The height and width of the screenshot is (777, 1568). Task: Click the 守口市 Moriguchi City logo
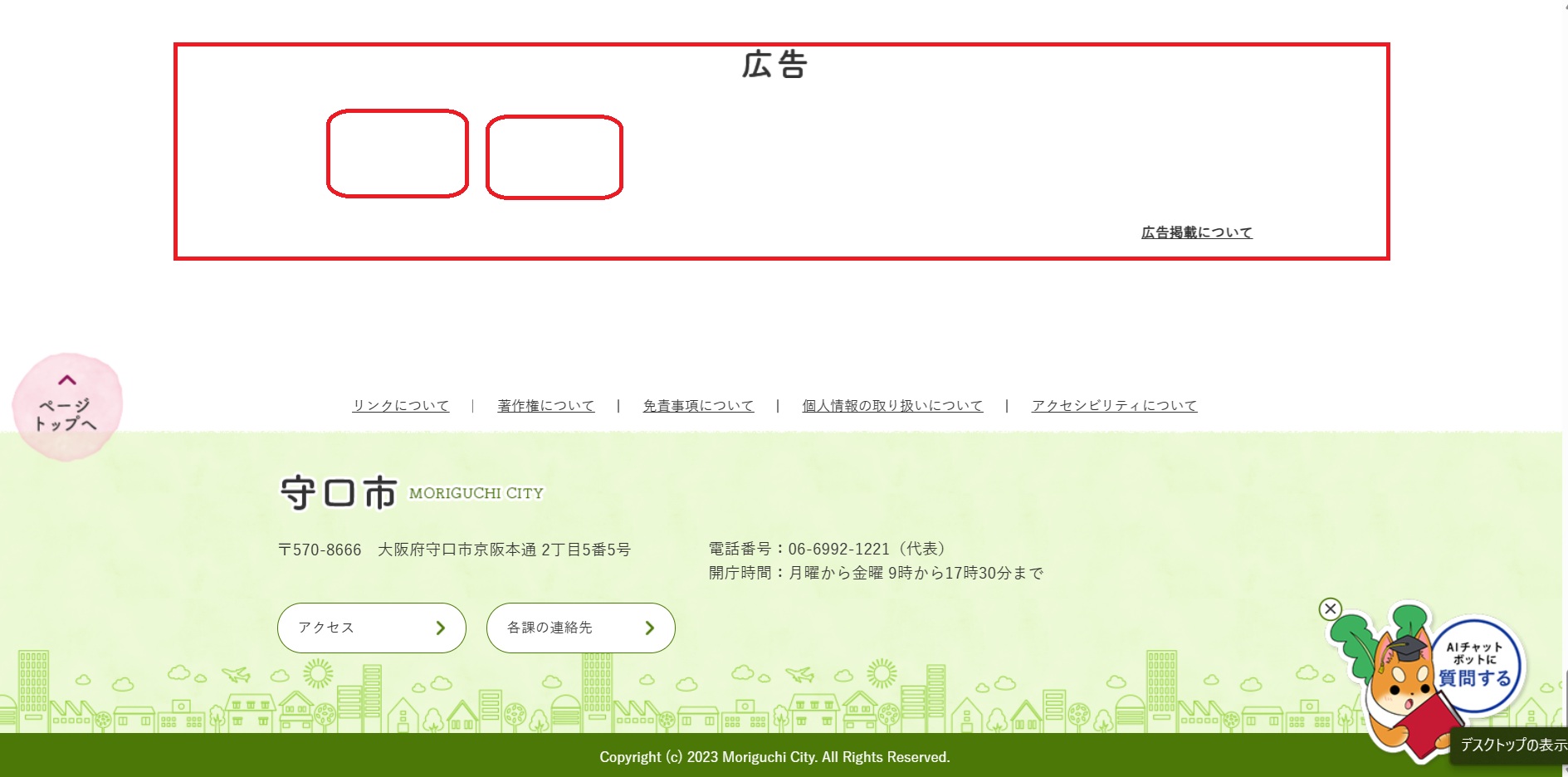[412, 493]
